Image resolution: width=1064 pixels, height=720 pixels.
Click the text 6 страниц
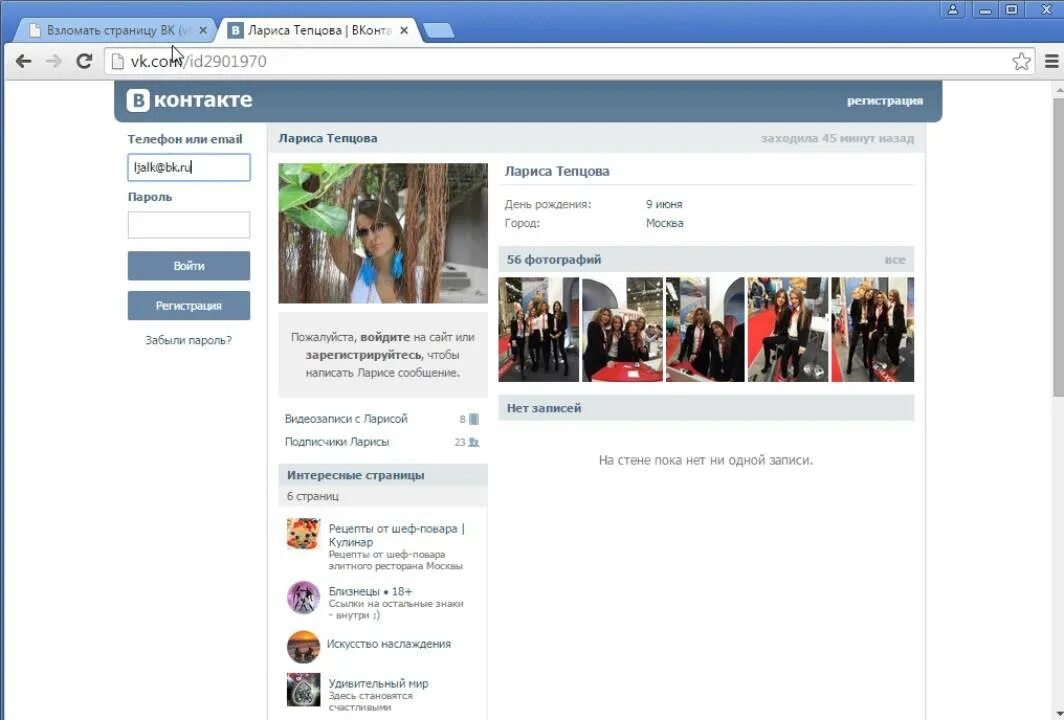pos(313,497)
